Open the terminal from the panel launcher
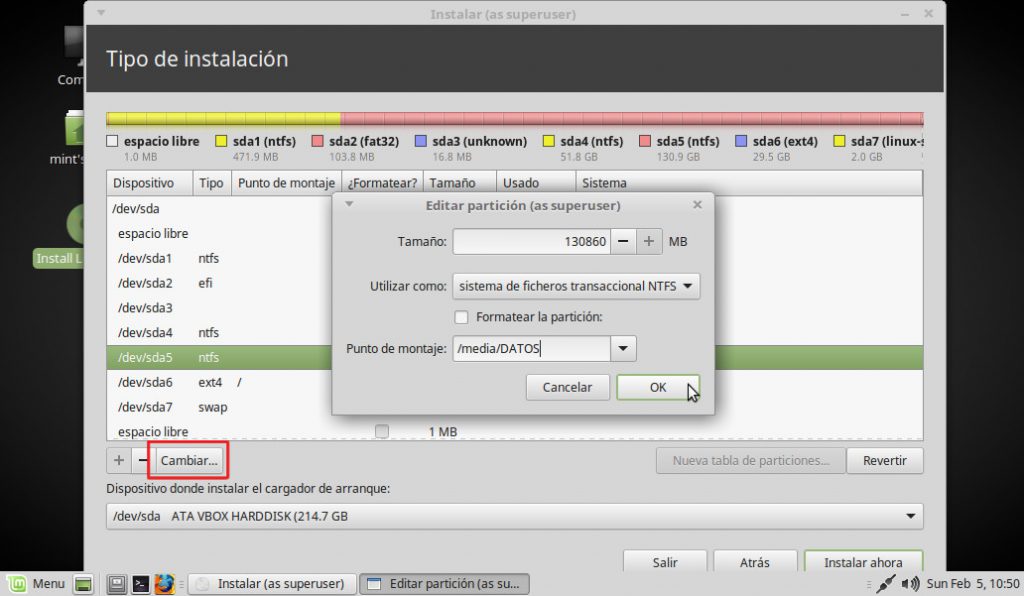Image resolution: width=1024 pixels, height=596 pixels. (141, 584)
